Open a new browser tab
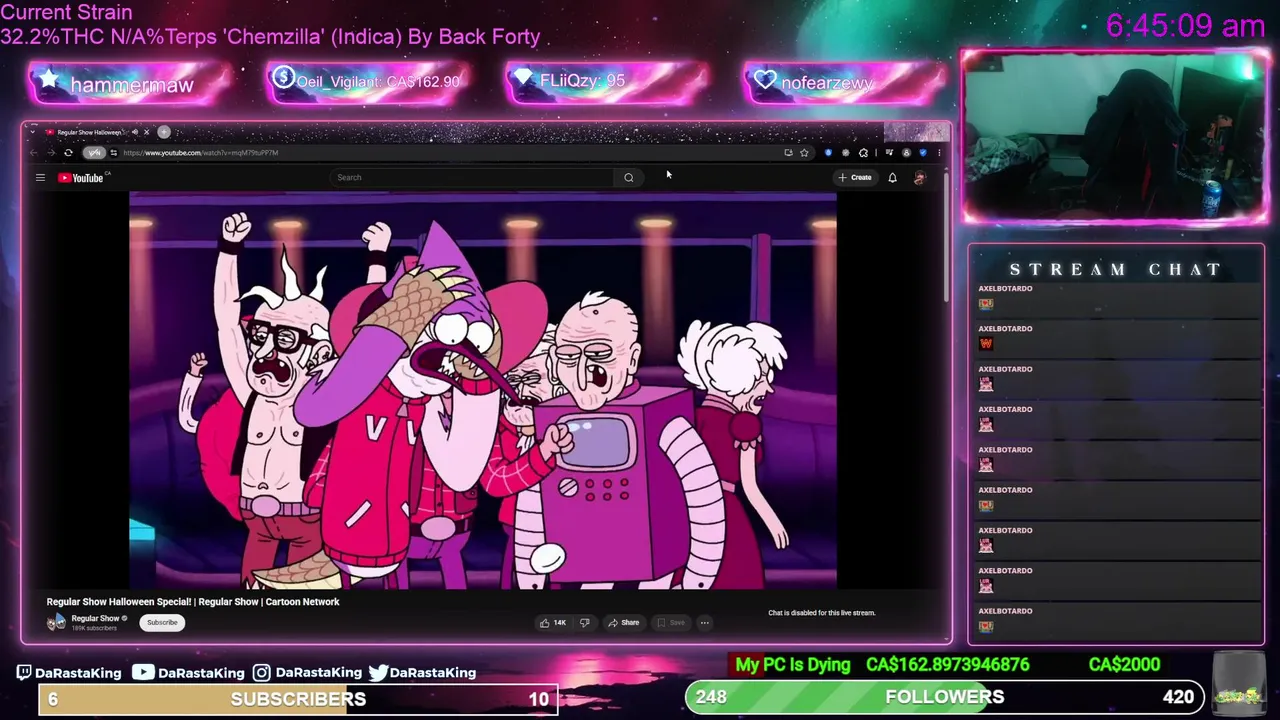 click(x=164, y=132)
